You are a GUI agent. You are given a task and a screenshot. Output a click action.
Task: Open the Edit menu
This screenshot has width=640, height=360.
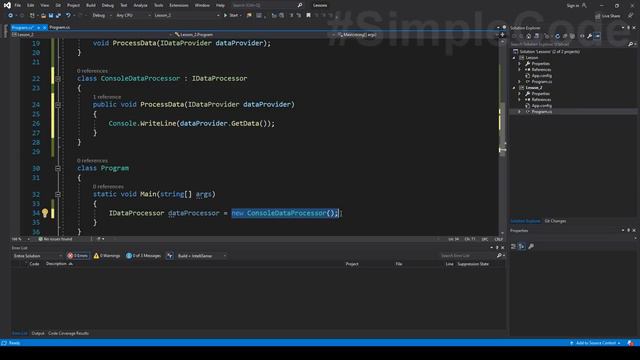coord(31,5)
